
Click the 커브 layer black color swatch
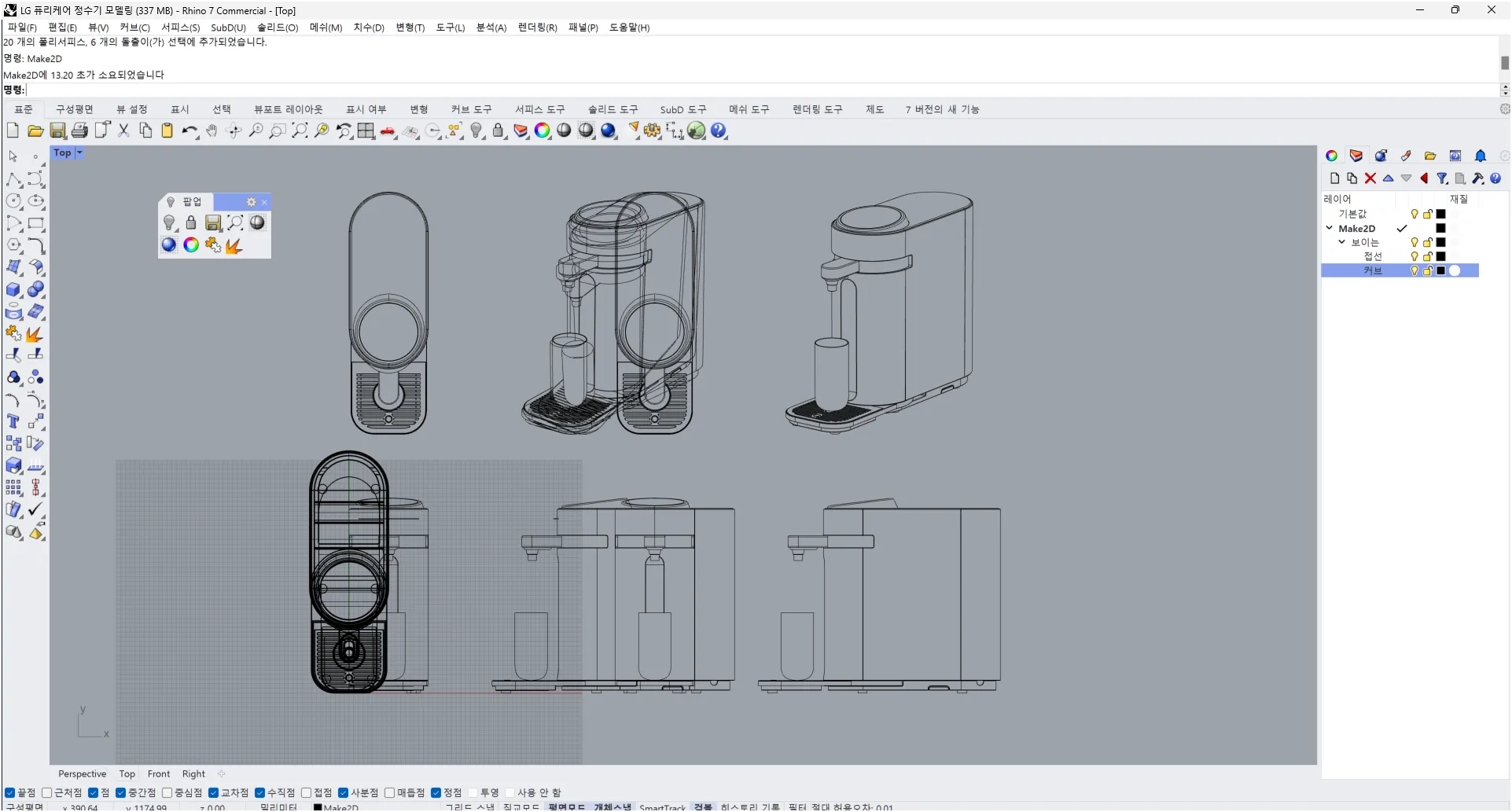point(1441,271)
